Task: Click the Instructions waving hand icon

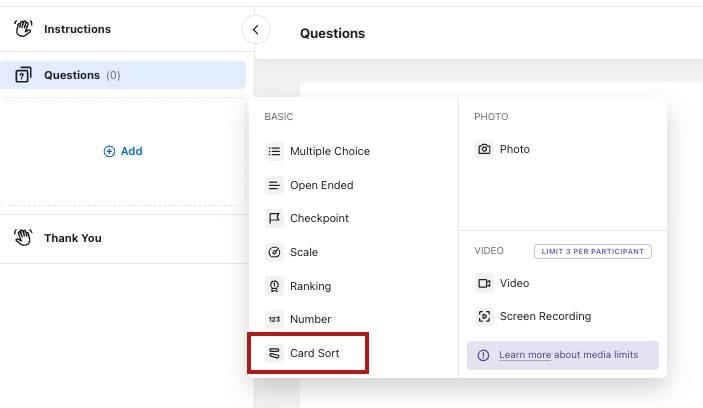Action: pos(23,29)
